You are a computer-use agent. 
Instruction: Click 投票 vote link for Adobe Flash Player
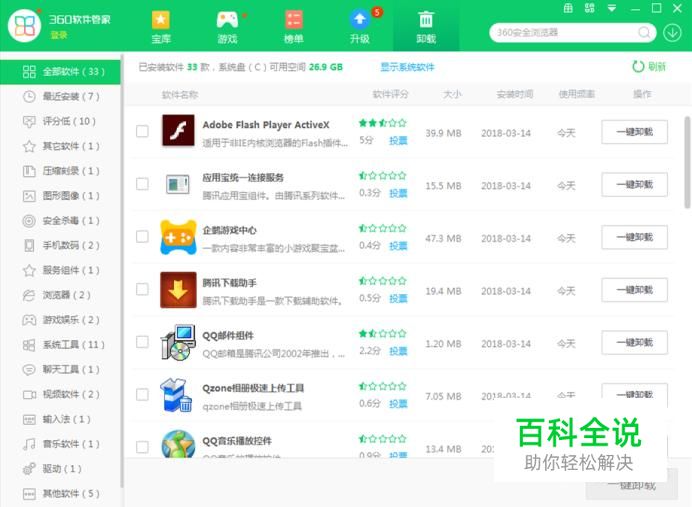pos(398,141)
